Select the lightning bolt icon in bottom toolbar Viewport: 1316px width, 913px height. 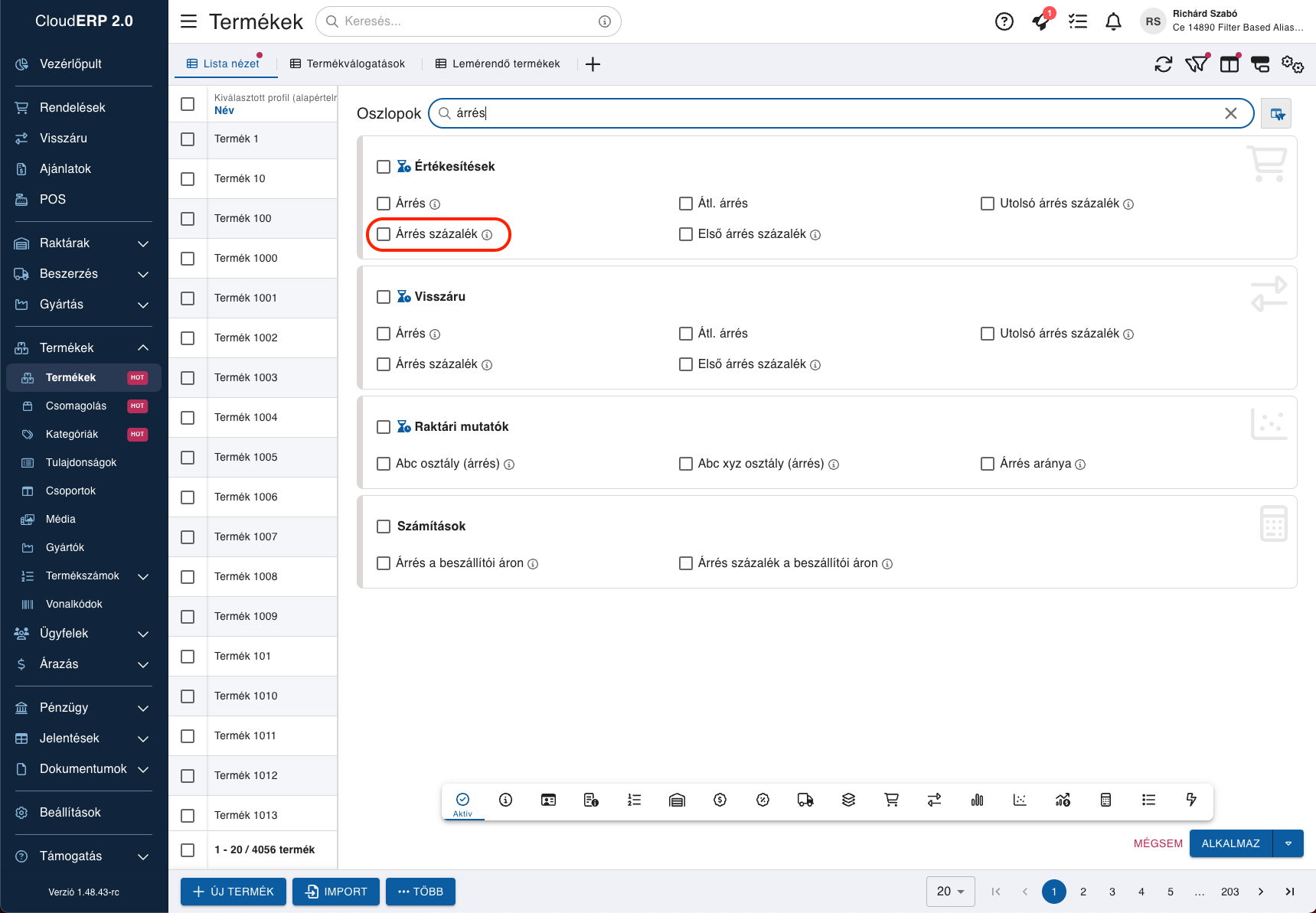(1191, 800)
